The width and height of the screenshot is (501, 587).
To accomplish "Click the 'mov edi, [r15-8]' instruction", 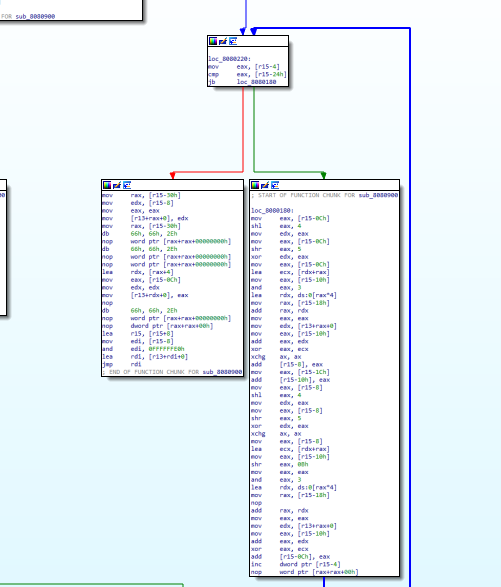I will [138, 341].
